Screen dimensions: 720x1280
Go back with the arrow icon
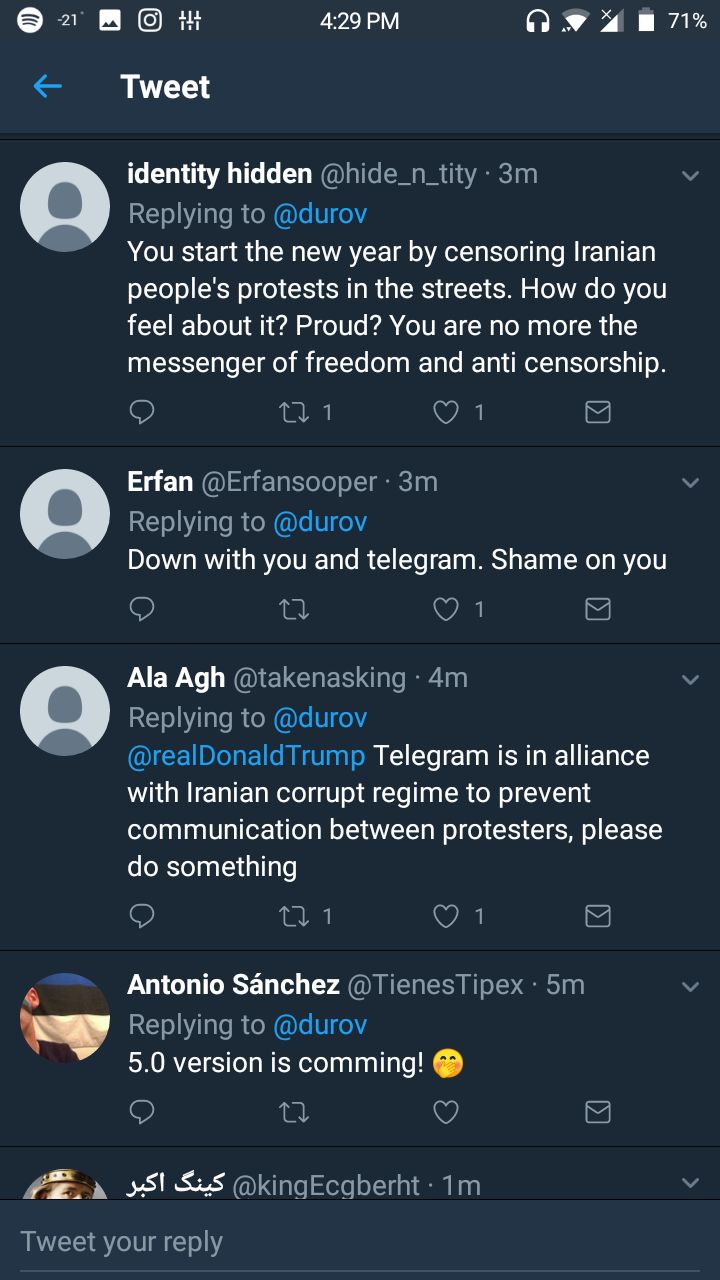click(x=47, y=87)
